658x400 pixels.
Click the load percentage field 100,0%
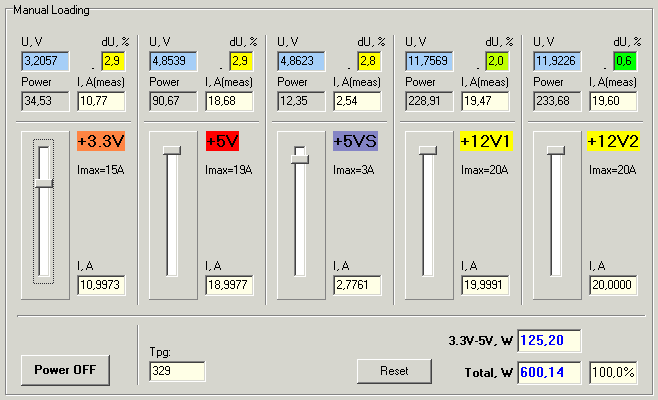[x=613, y=373]
